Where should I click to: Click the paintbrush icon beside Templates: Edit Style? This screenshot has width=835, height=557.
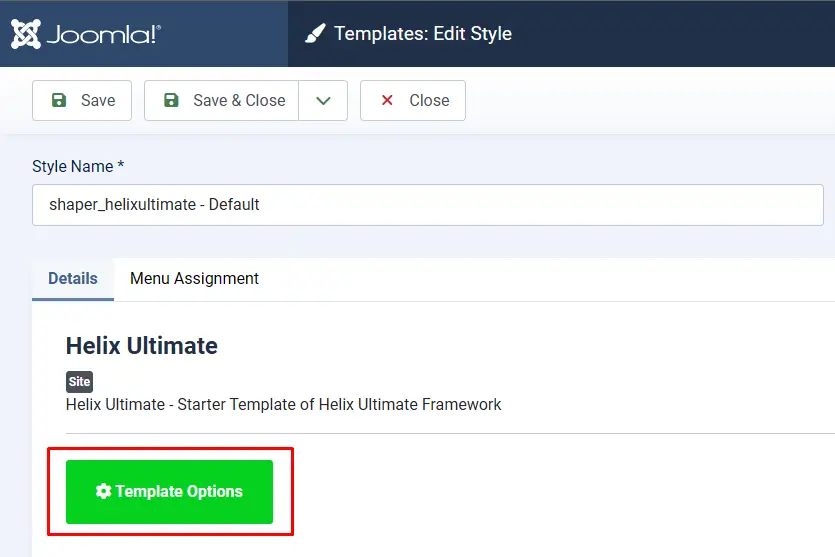click(x=315, y=34)
